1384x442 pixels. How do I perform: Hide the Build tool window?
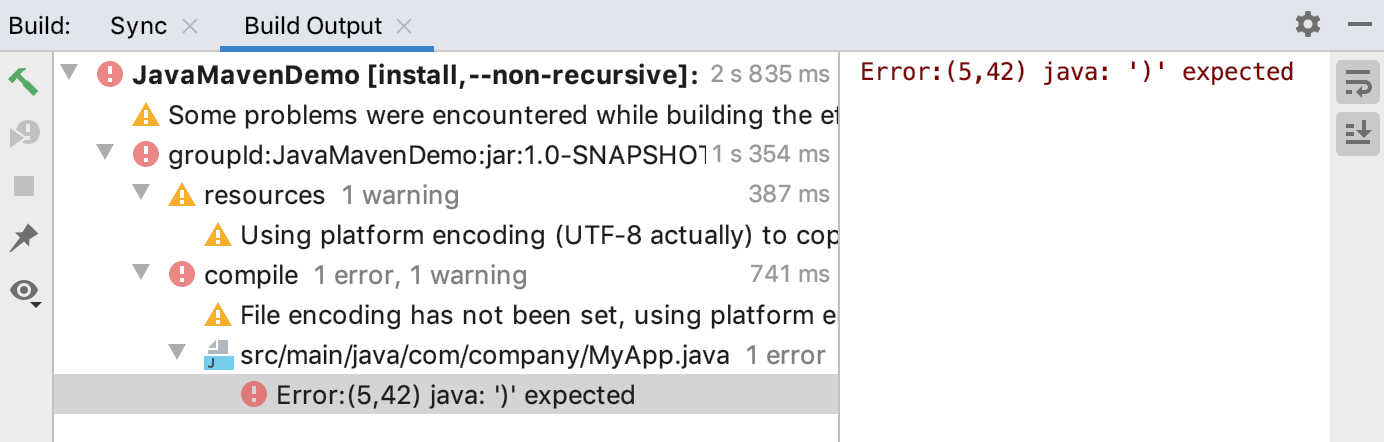(1359, 25)
